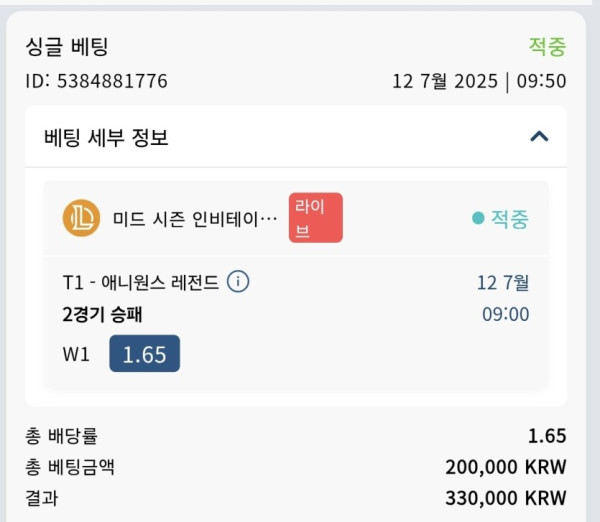The height and width of the screenshot is (522, 600).
Task: Open the info icon beside T1 match name
Action: point(238,282)
